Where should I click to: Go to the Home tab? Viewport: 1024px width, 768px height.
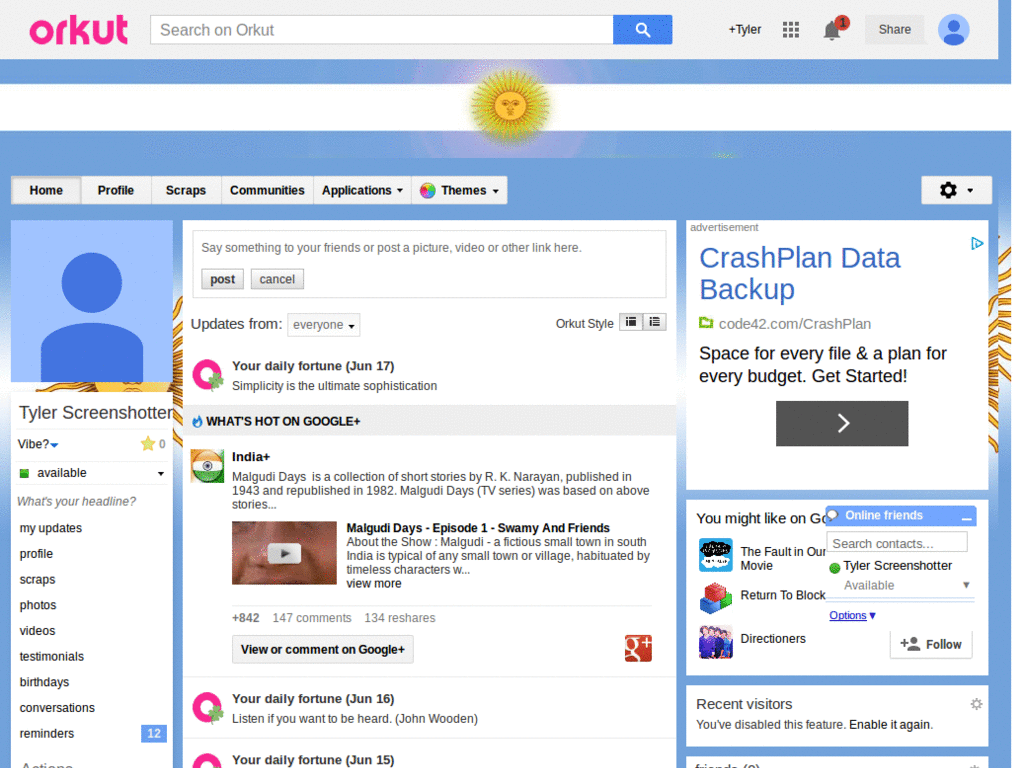[46, 190]
